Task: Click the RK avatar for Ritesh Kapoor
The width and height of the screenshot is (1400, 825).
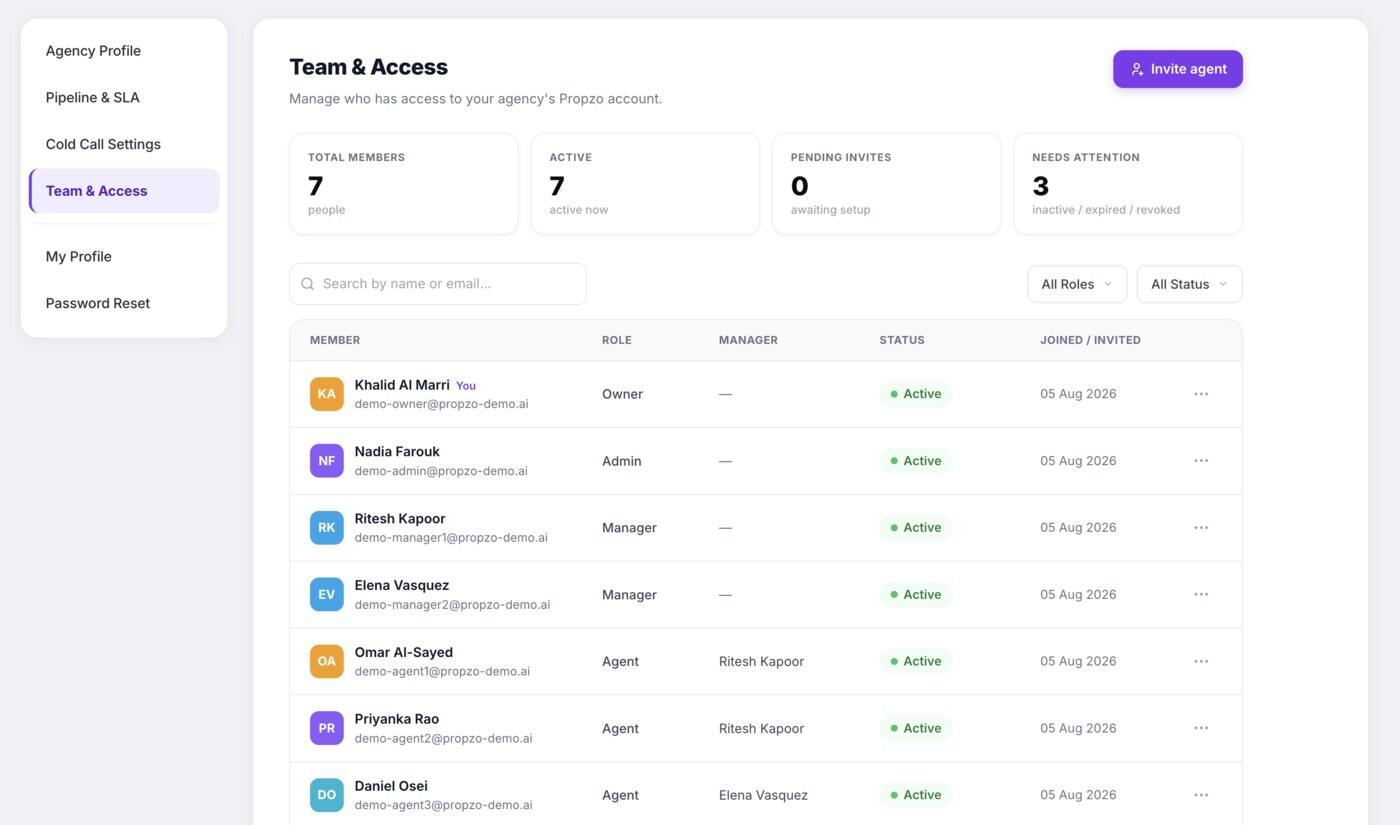Action: point(327,528)
